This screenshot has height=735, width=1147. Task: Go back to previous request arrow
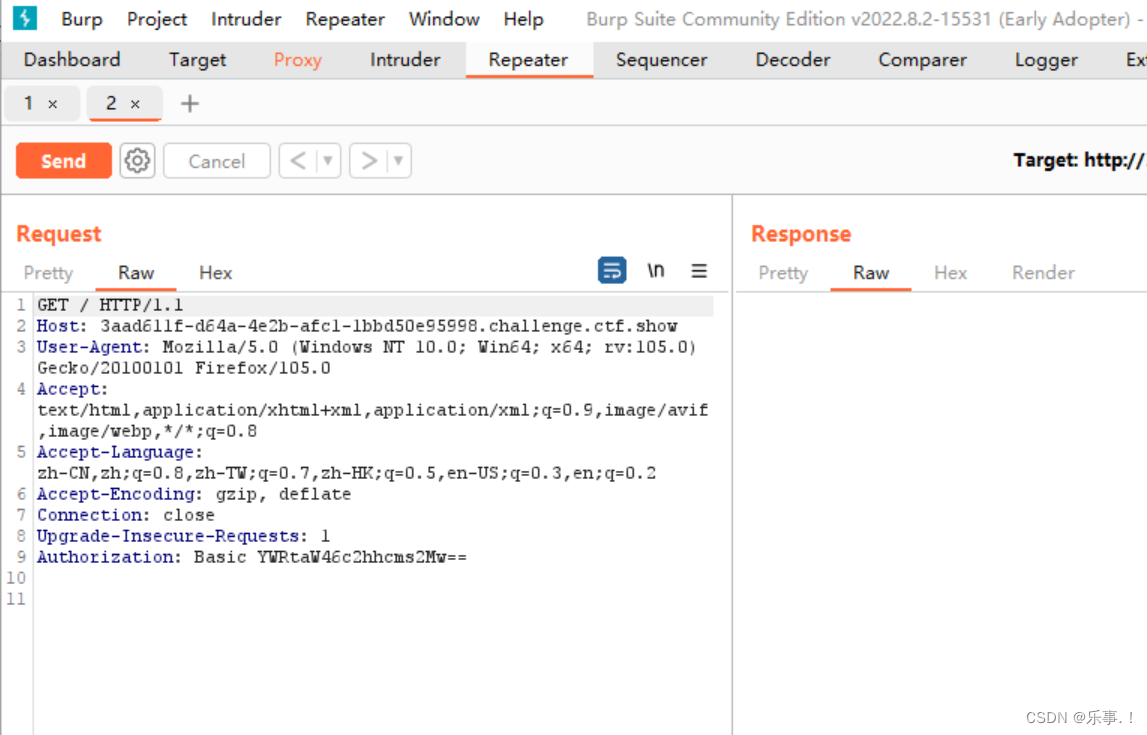pos(298,161)
